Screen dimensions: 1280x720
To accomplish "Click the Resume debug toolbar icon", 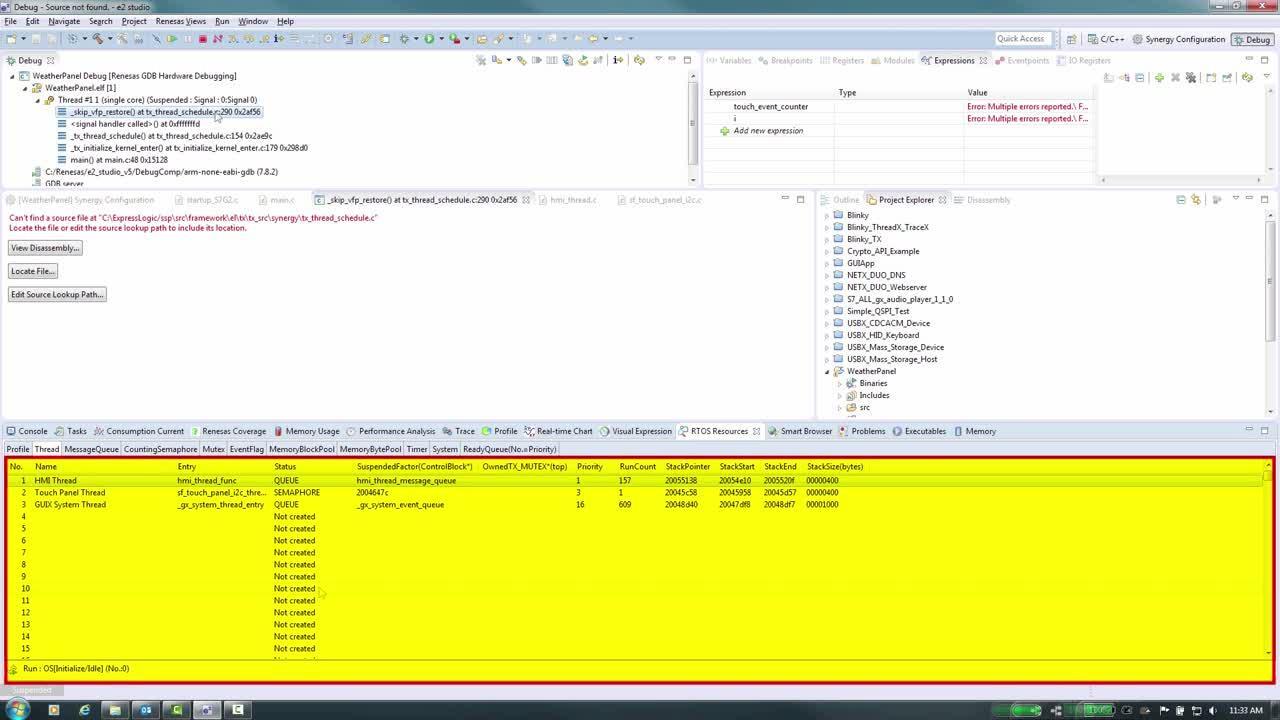I will coord(172,39).
